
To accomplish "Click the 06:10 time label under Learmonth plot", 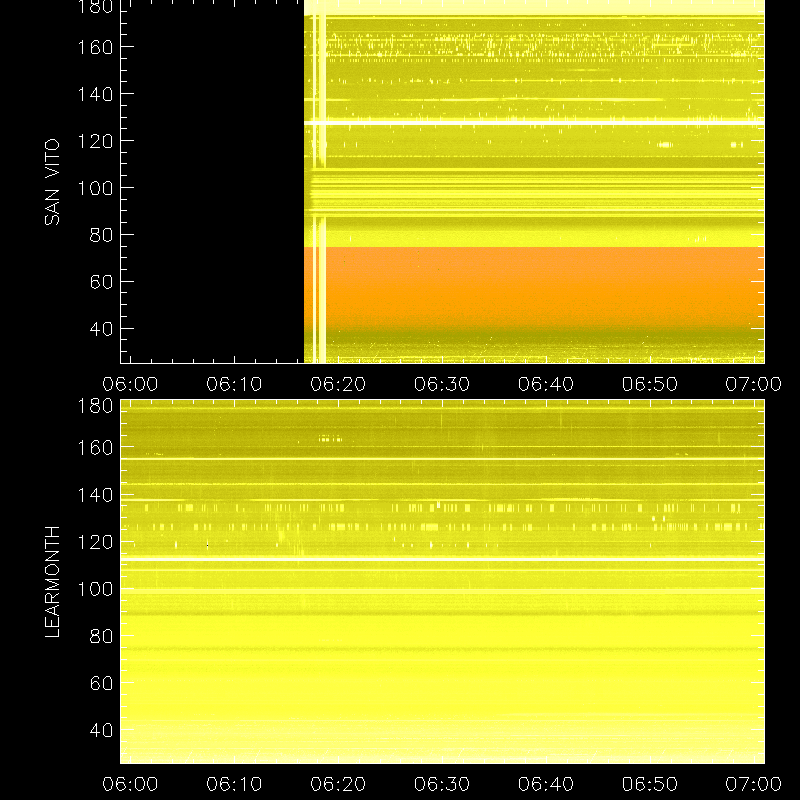I will [x=234, y=784].
